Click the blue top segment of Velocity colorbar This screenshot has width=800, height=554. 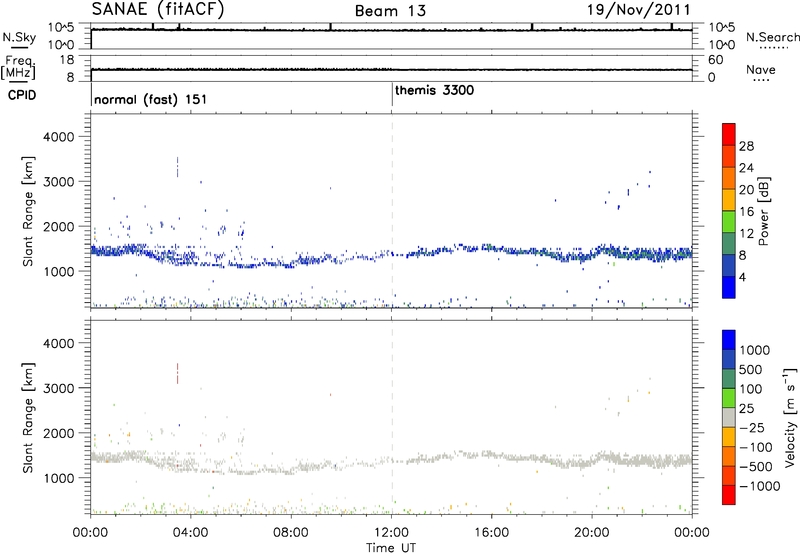(729, 340)
